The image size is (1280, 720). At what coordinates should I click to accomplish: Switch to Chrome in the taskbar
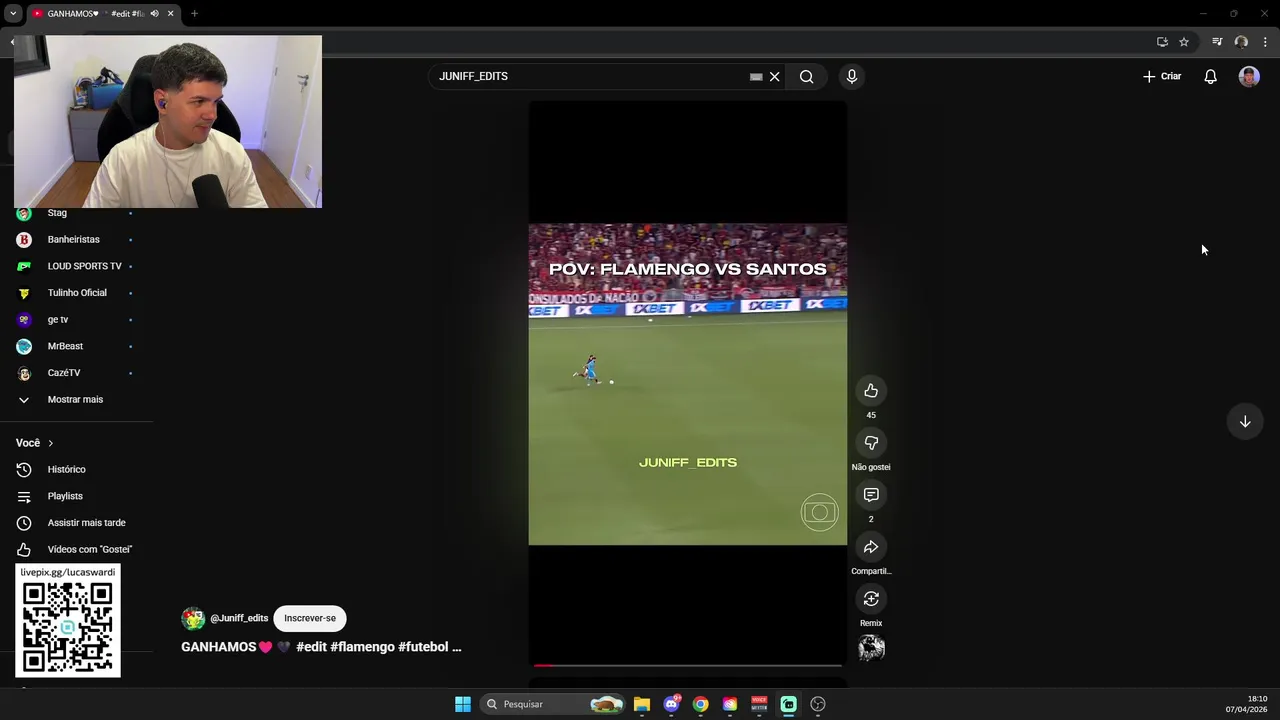701,704
